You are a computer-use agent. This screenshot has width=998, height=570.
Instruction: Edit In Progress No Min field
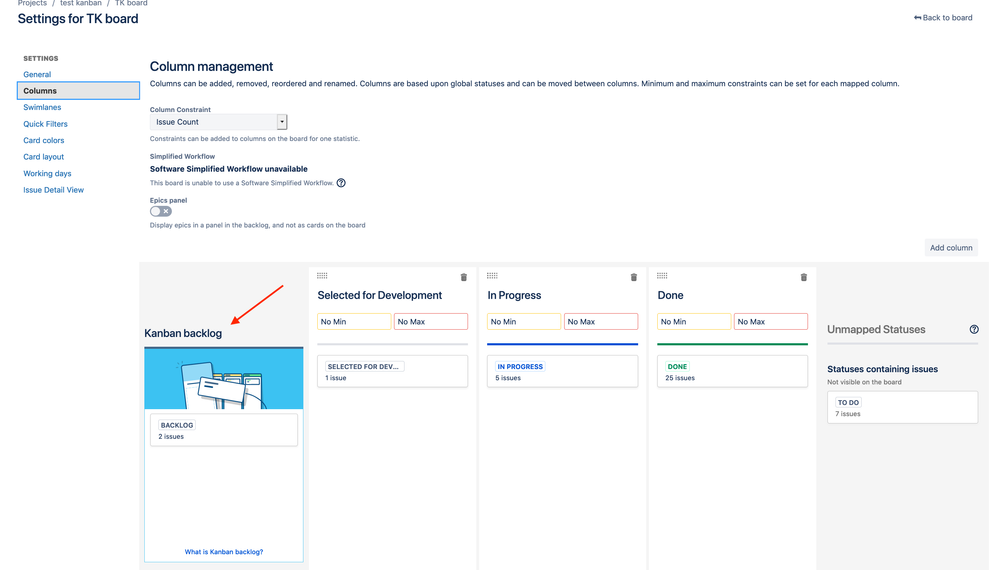pos(524,322)
